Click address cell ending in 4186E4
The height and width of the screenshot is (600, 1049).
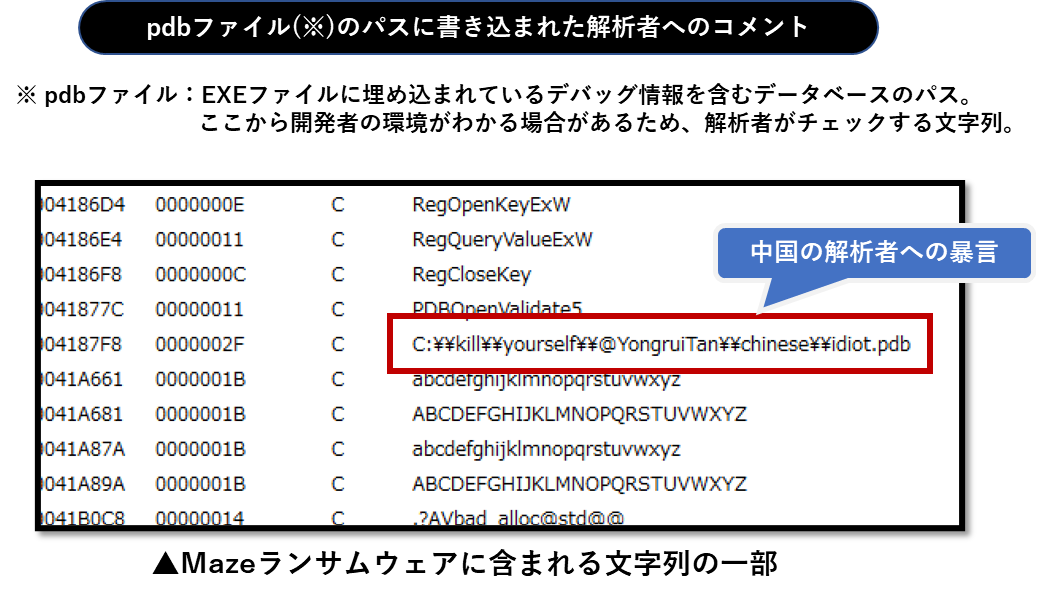click(x=83, y=240)
